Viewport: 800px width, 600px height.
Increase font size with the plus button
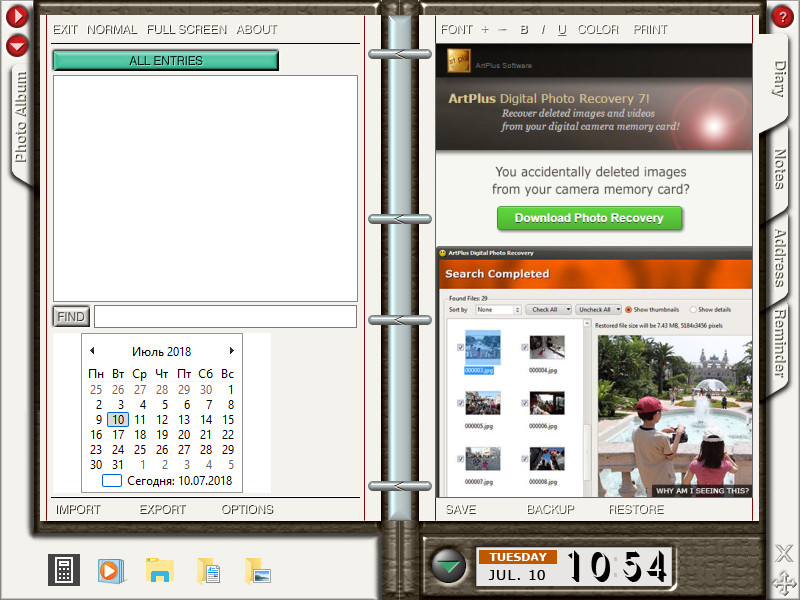click(x=485, y=30)
